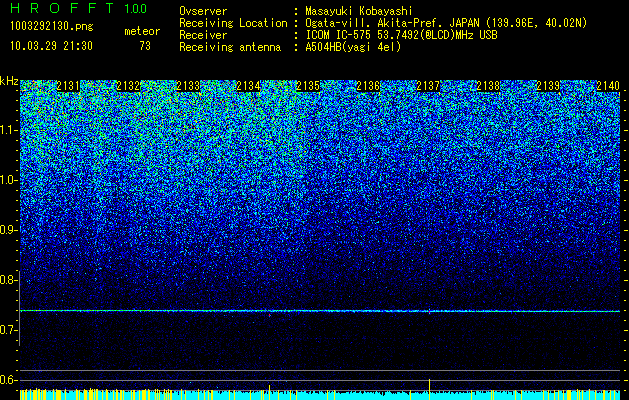Select observer name Masayuki Kobayashi

tap(359, 12)
